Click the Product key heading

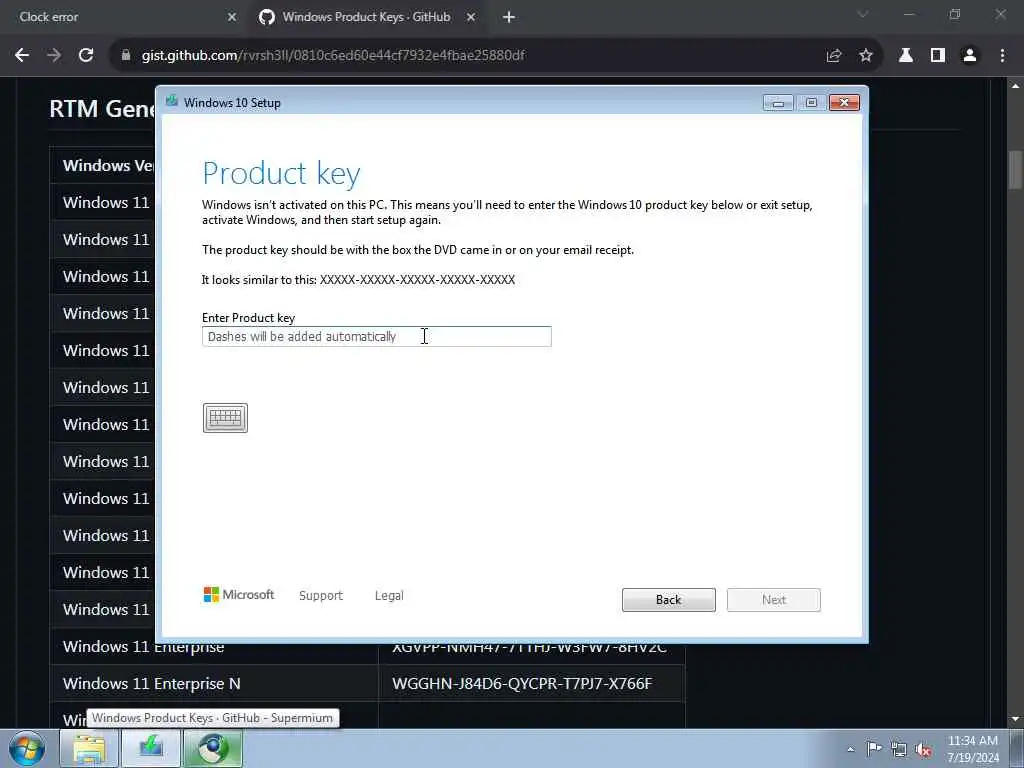(281, 173)
